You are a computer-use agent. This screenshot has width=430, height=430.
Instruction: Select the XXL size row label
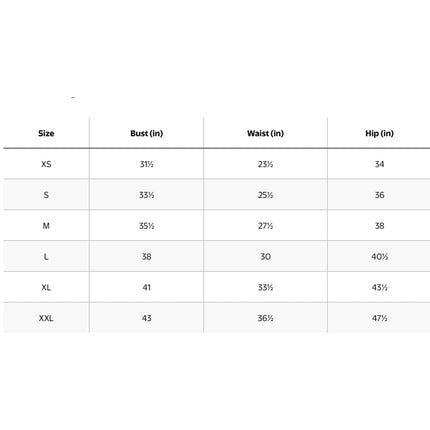46,318
